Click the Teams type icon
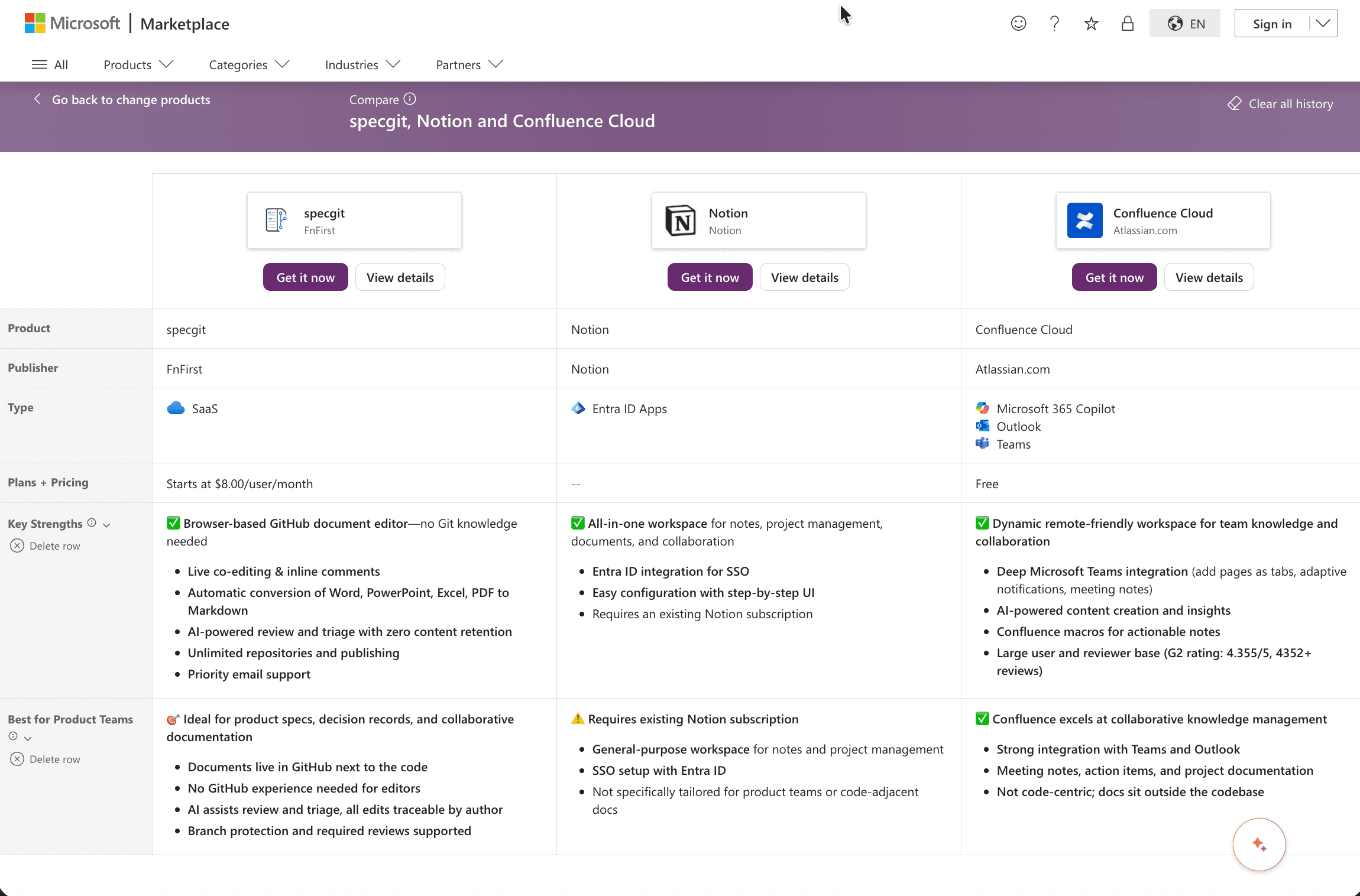Image resolution: width=1360 pixels, height=896 pixels. click(982, 443)
